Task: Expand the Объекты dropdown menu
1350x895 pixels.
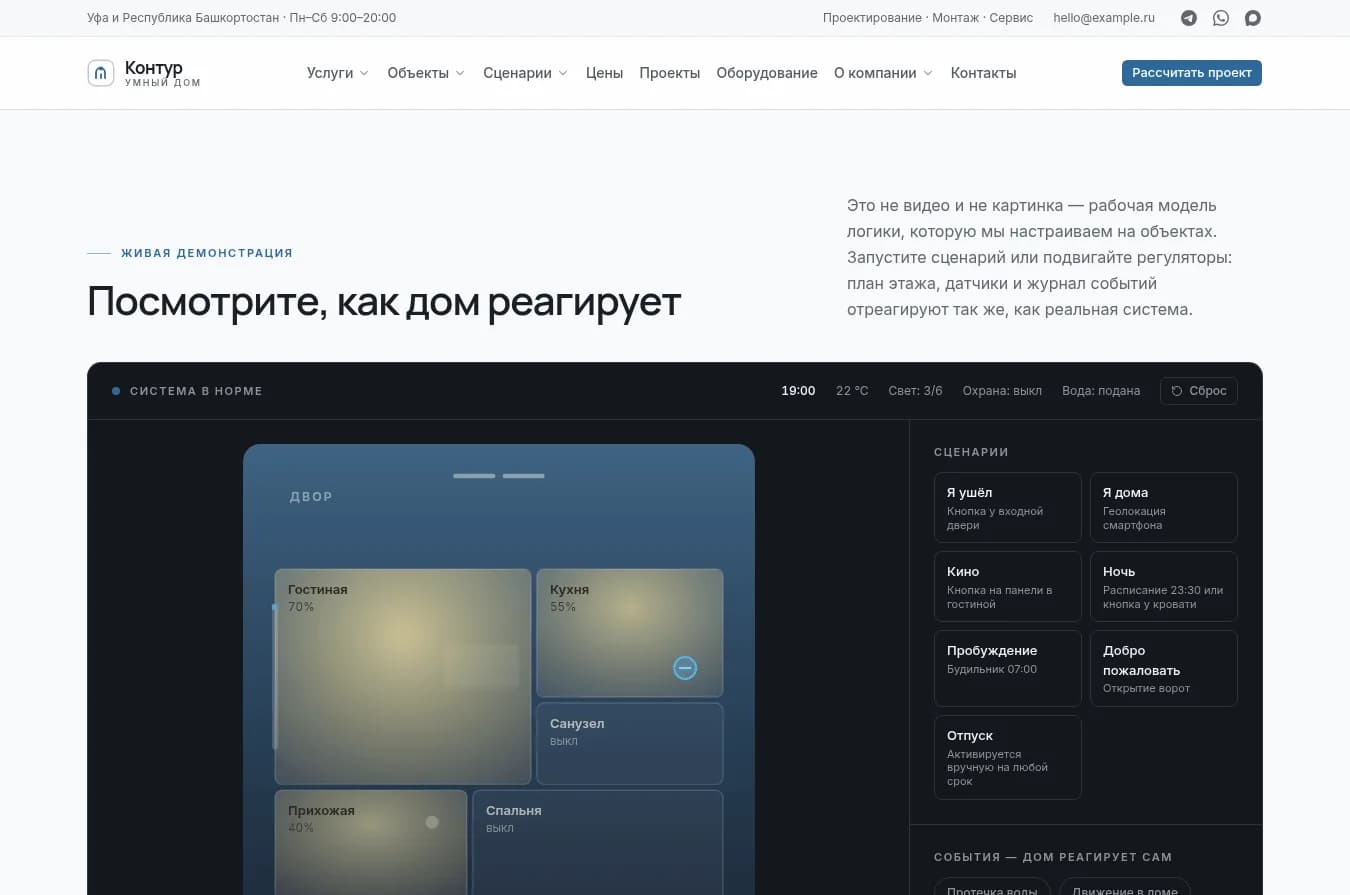Action: pos(426,73)
